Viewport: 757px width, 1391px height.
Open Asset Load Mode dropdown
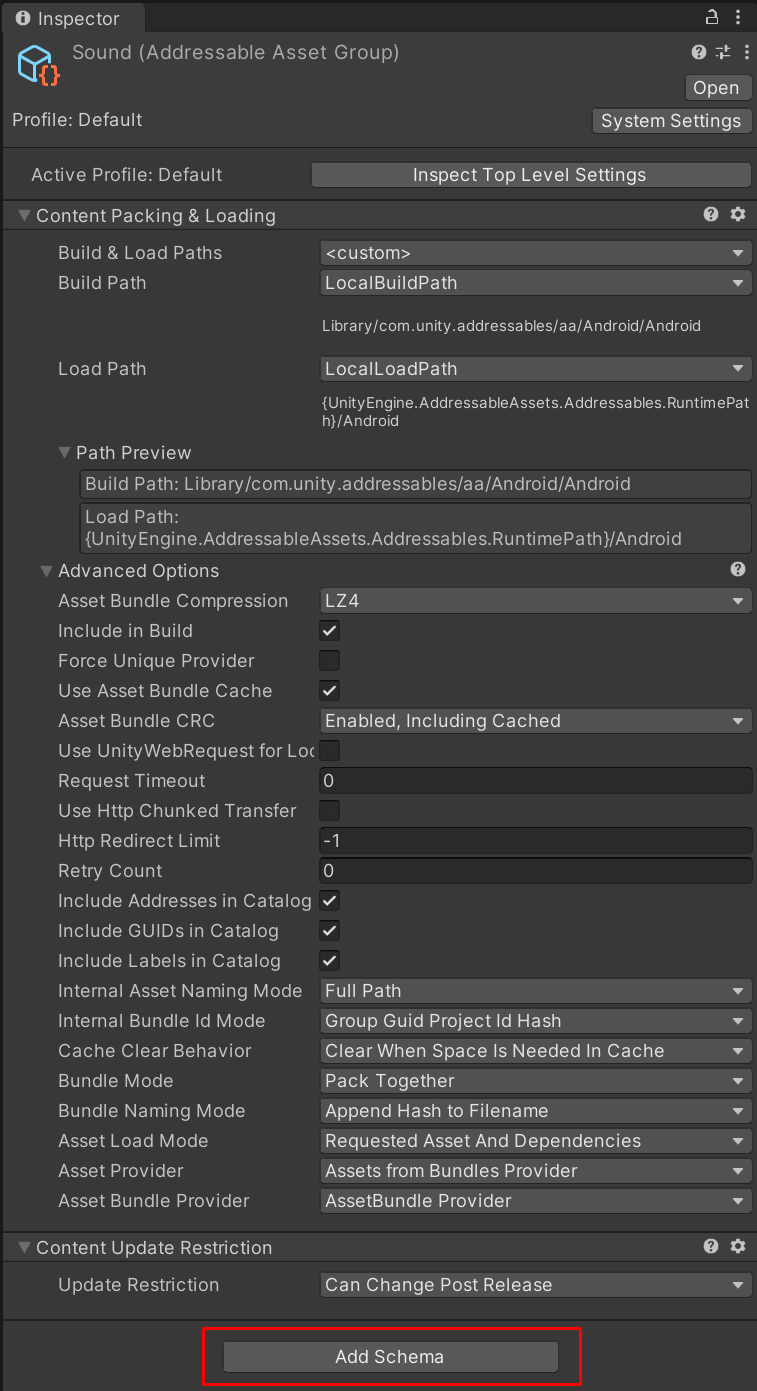(x=535, y=1141)
